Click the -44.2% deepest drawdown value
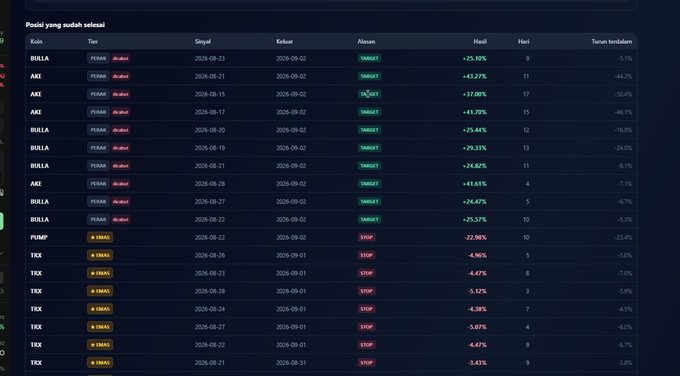Image resolution: width=680 pixels, height=376 pixels. click(x=623, y=76)
